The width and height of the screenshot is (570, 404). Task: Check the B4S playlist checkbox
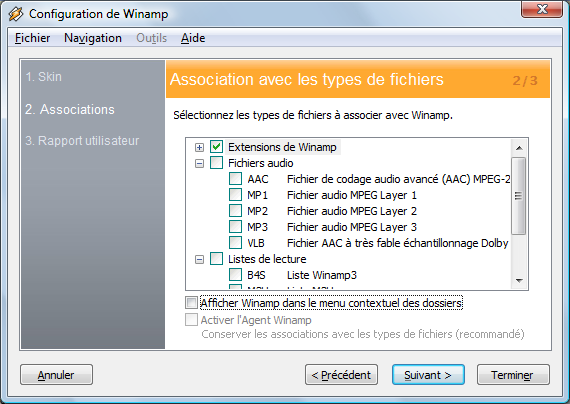(x=236, y=275)
